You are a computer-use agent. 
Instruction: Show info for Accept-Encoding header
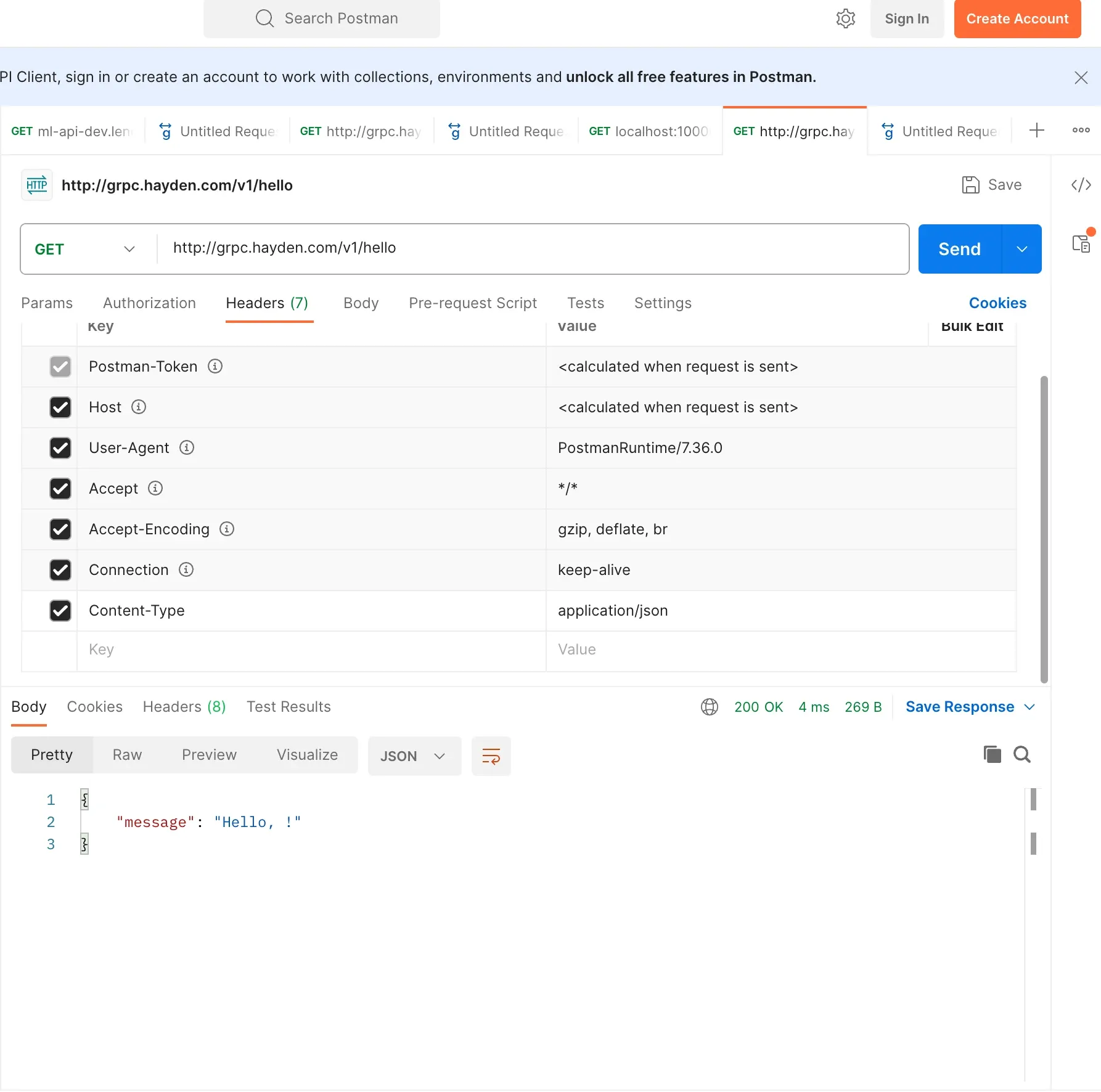click(x=227, y=529)
